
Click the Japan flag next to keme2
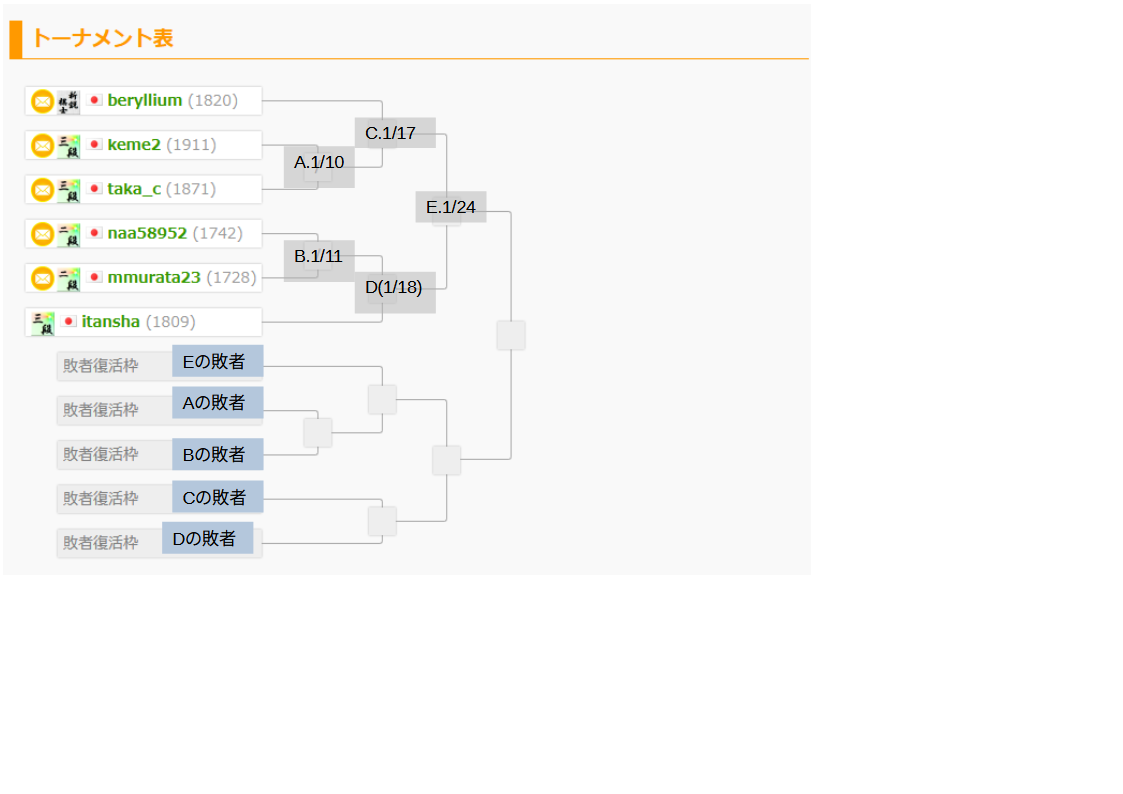point(95,145)
